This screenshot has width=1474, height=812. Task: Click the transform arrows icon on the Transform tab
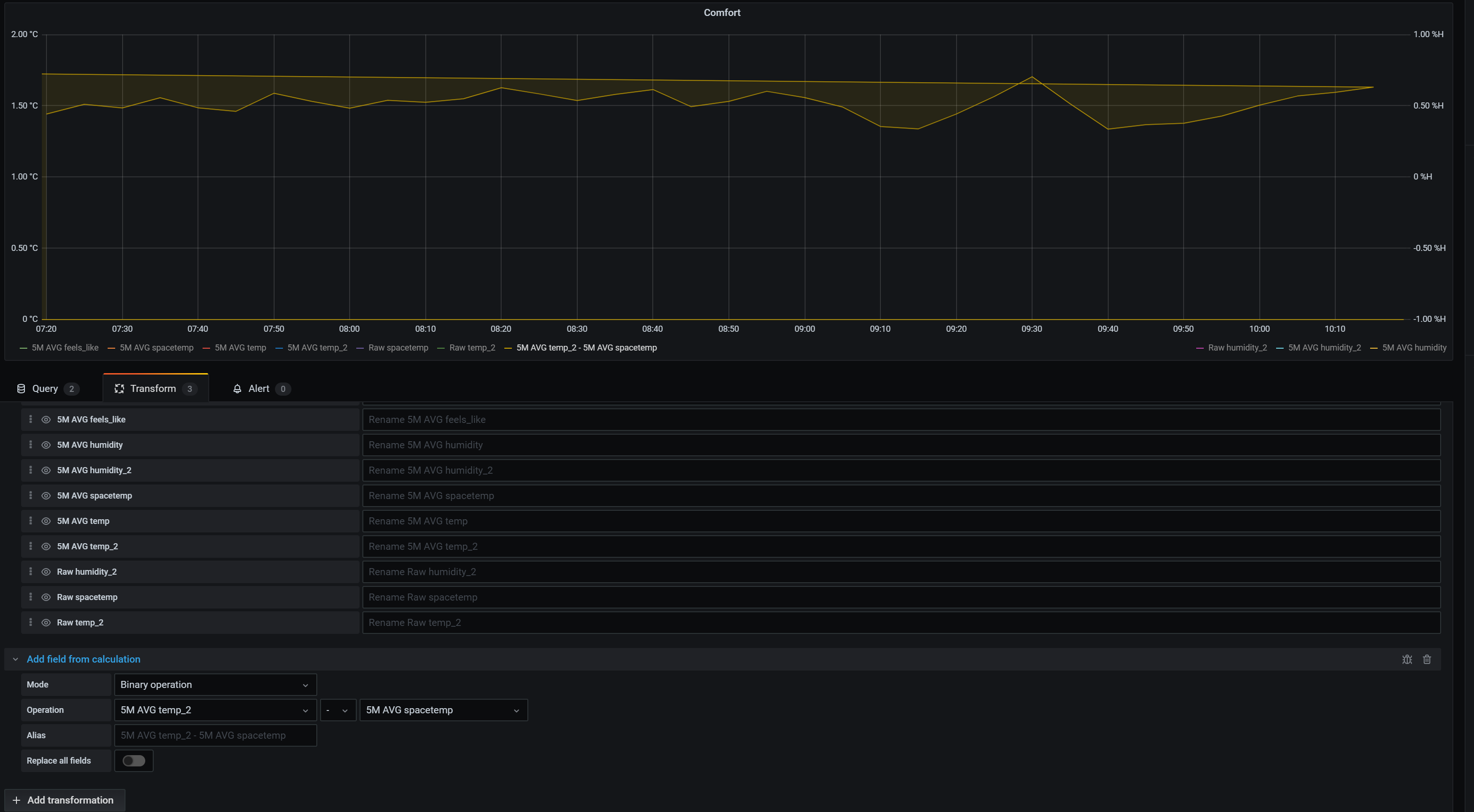pyautogui.click(x=119, y=388)
